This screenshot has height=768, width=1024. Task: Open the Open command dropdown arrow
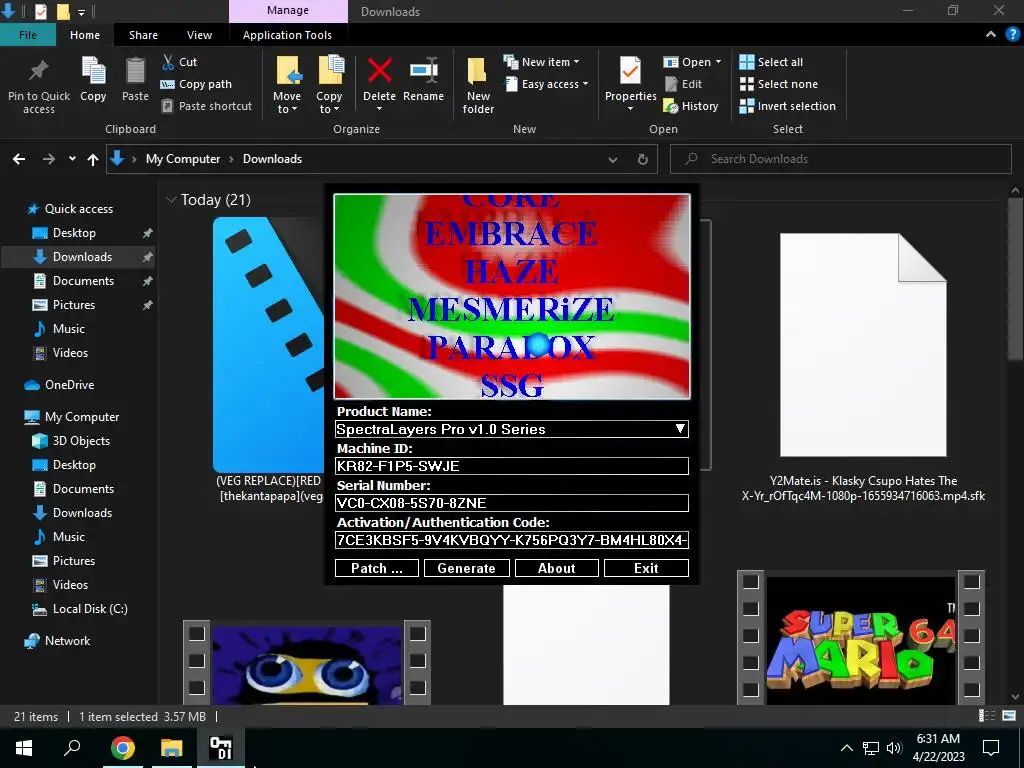(x=718, y=62)
